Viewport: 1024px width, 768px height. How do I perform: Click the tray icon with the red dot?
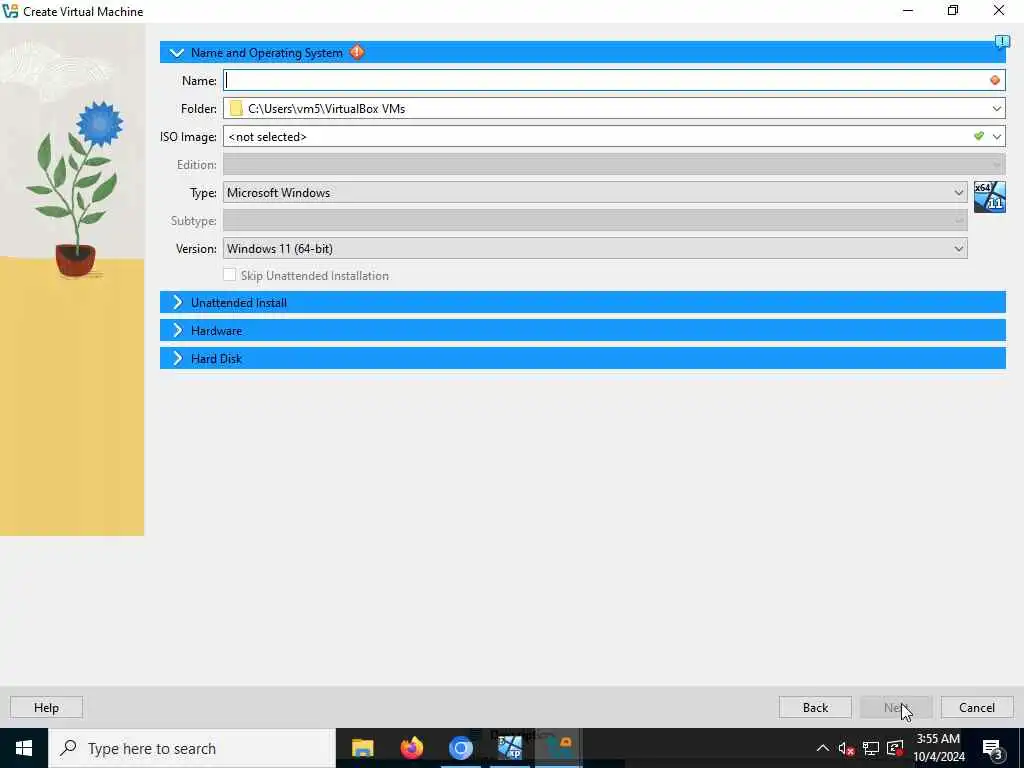pos(895,748)
